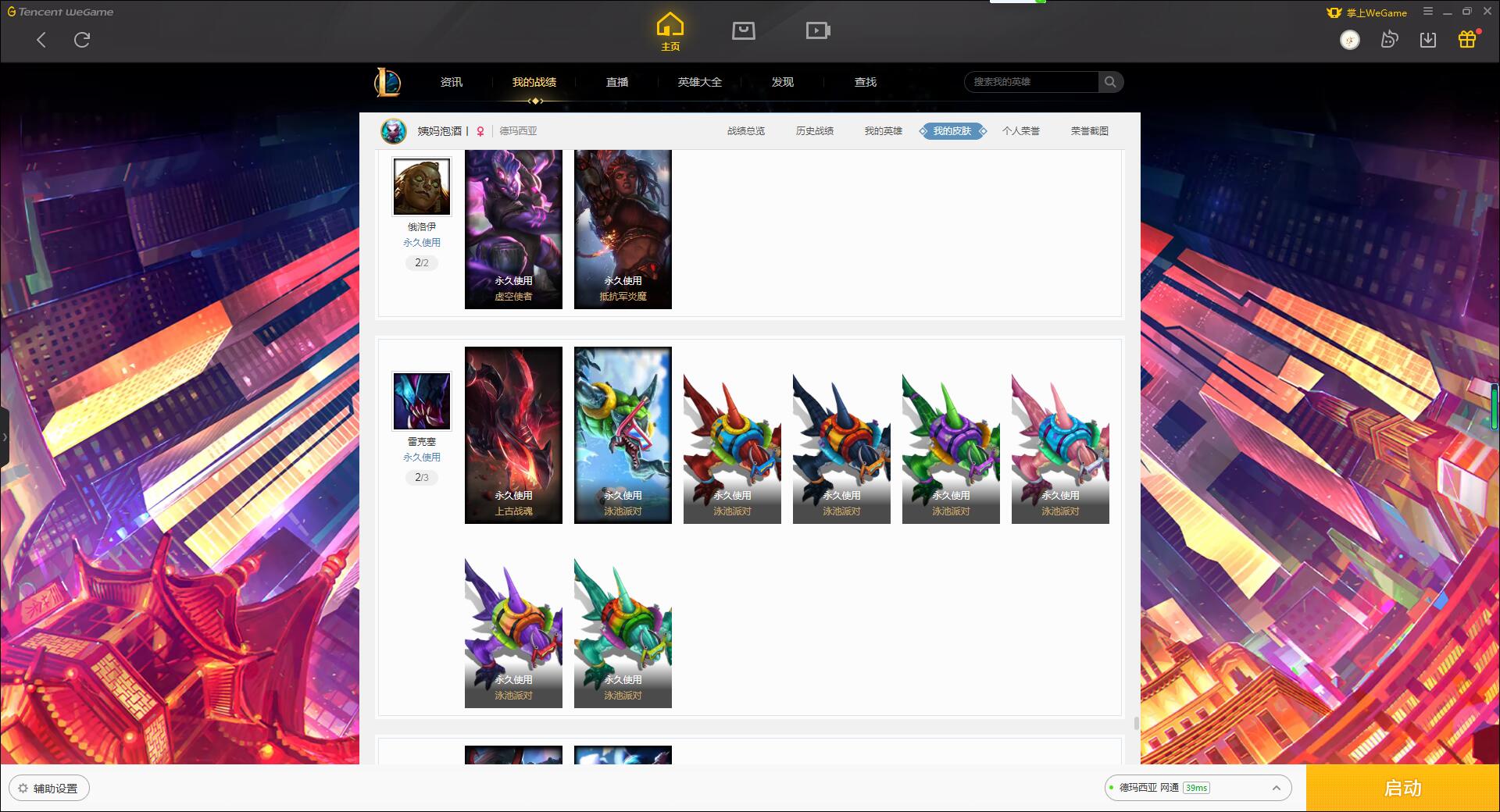The height and width of the screenshot is (812, 1500).
Task: Switch to the 我的英雄 tab
Action: point(884,131)
